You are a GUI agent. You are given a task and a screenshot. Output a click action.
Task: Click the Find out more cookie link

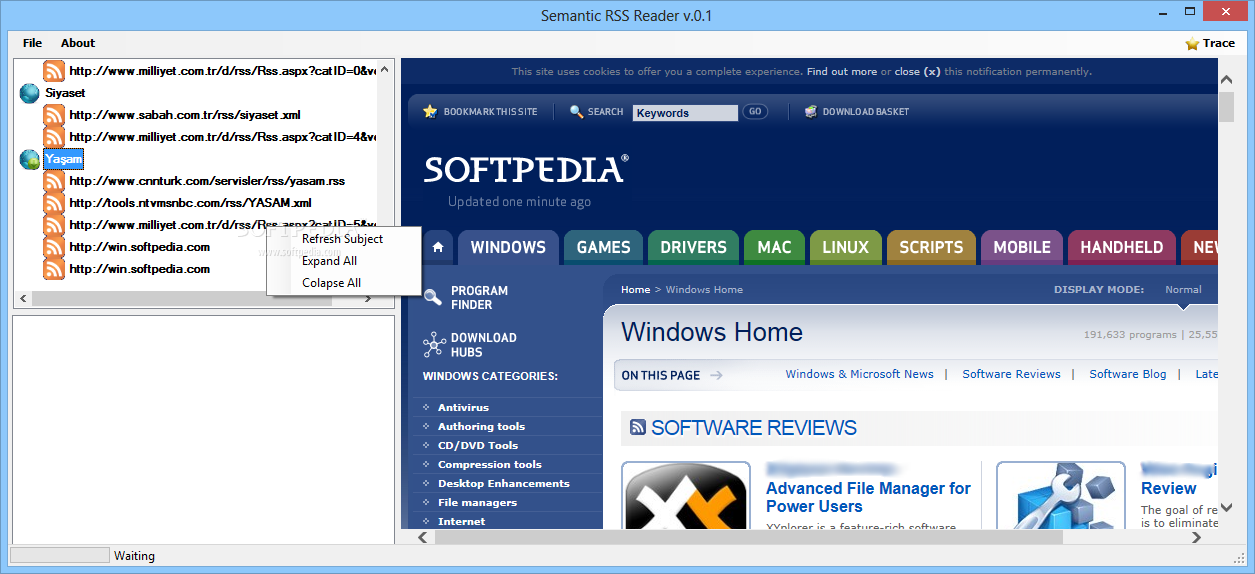(x=842, y=72)
